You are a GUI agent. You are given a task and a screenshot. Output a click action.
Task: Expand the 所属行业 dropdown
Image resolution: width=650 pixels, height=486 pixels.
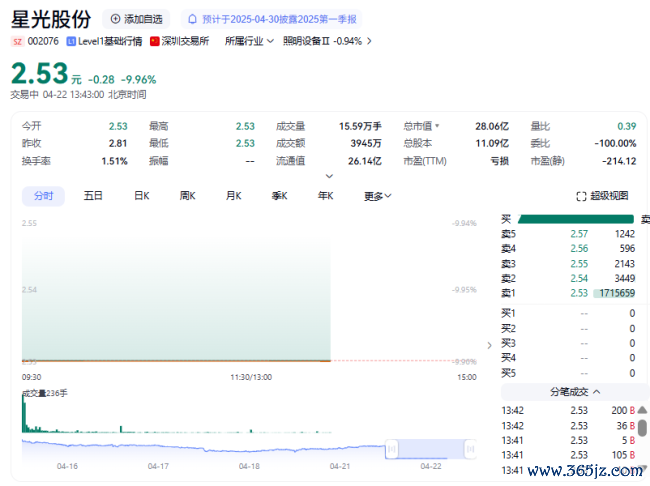point(249,41)
